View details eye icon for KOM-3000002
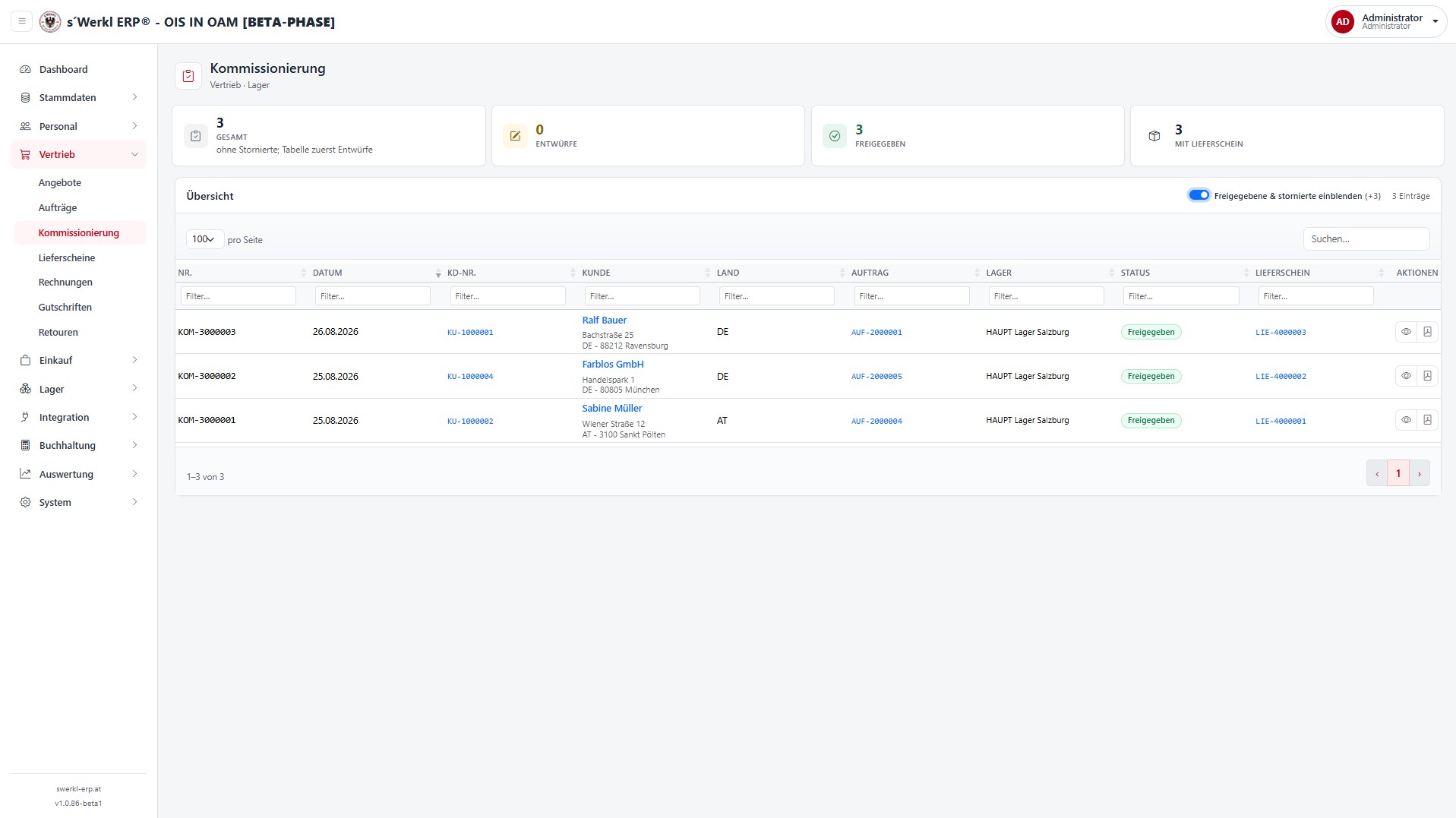The height and width of the screenshot is (818, 1456). tap(1406, 376)
